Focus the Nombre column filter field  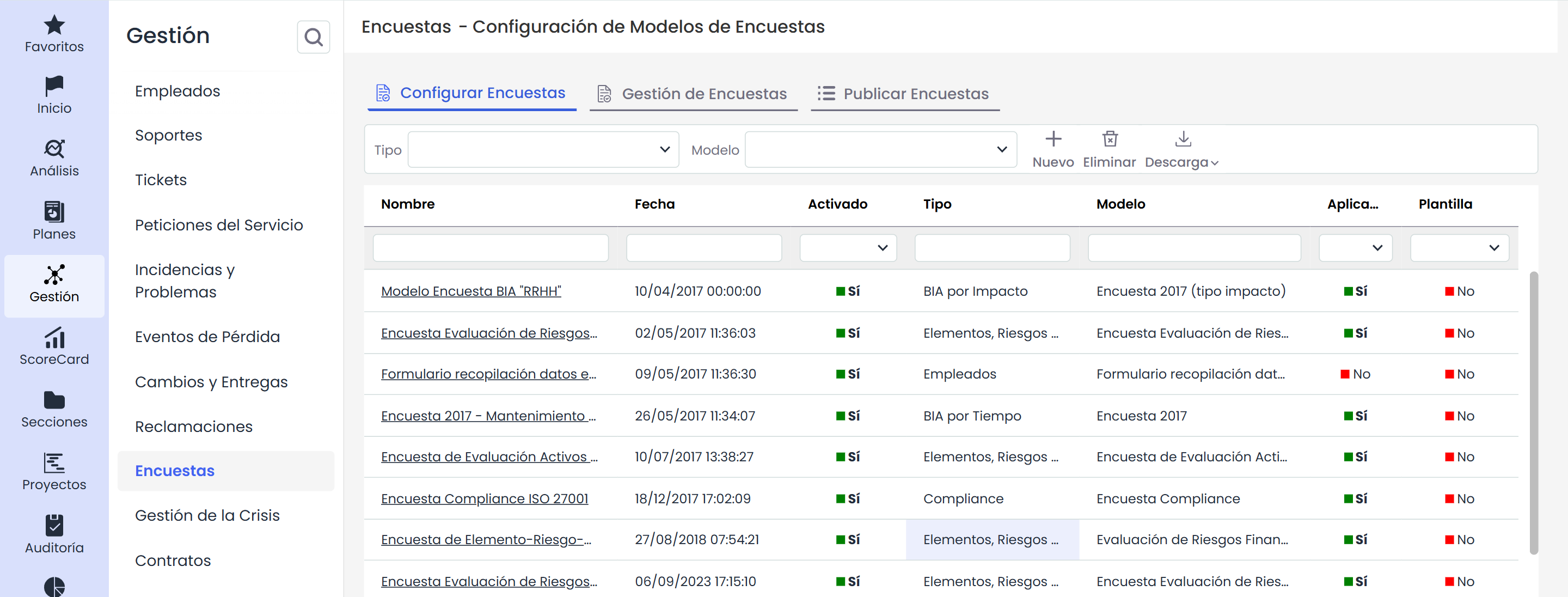coord(491,248)
